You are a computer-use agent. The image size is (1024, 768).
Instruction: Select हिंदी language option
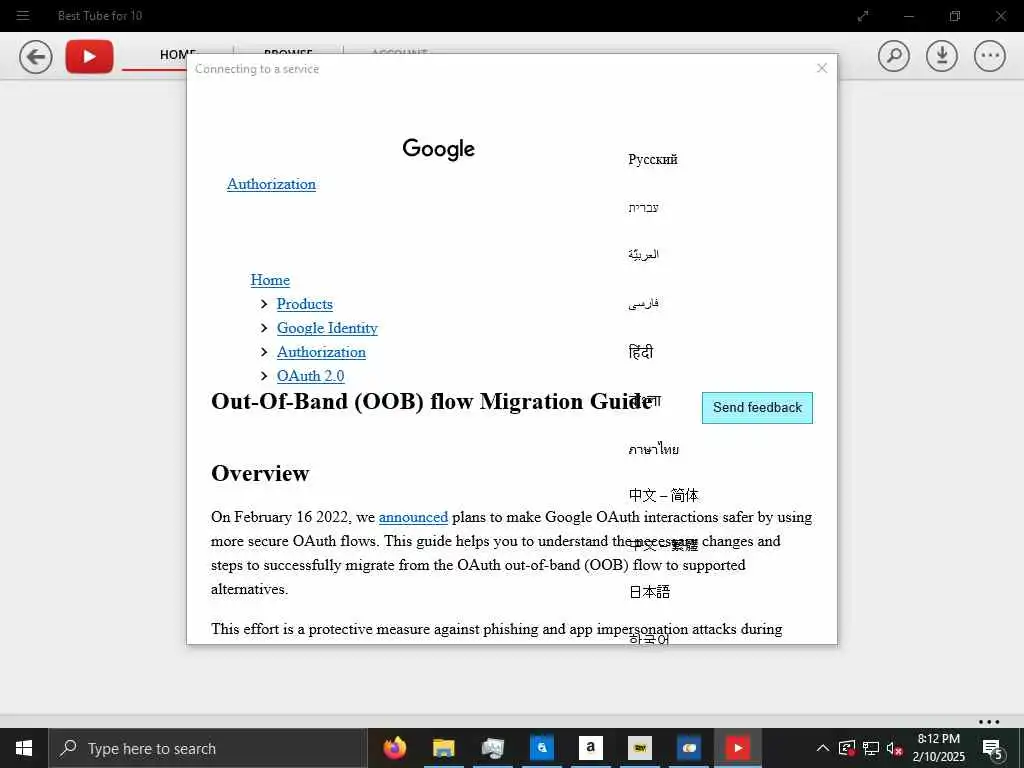coord(641,352)
